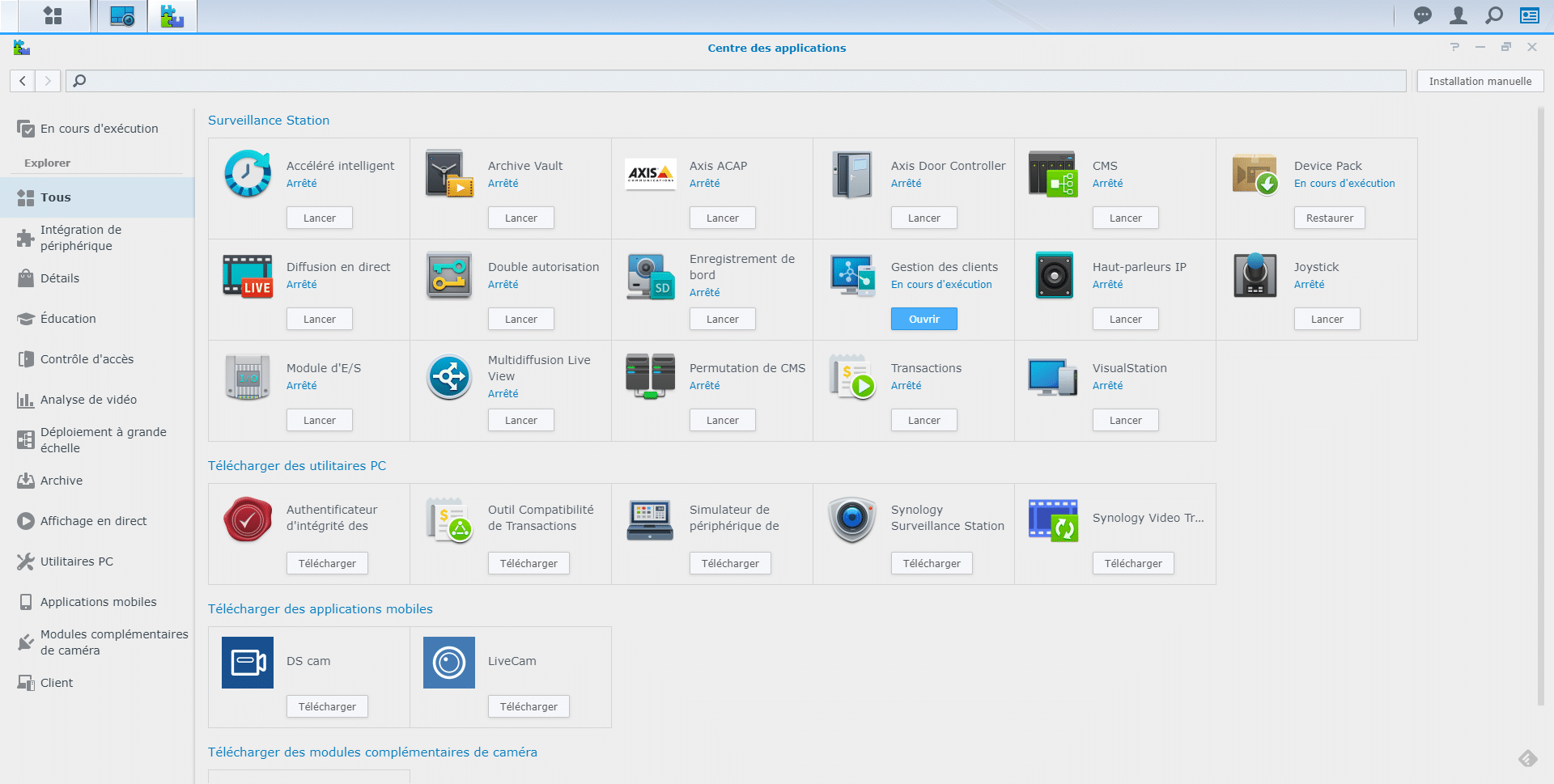Click the Accéléré intelligent clock icon
This screenshot has height=784, width=1554.
pyautogui.click(x=247, y=173)
